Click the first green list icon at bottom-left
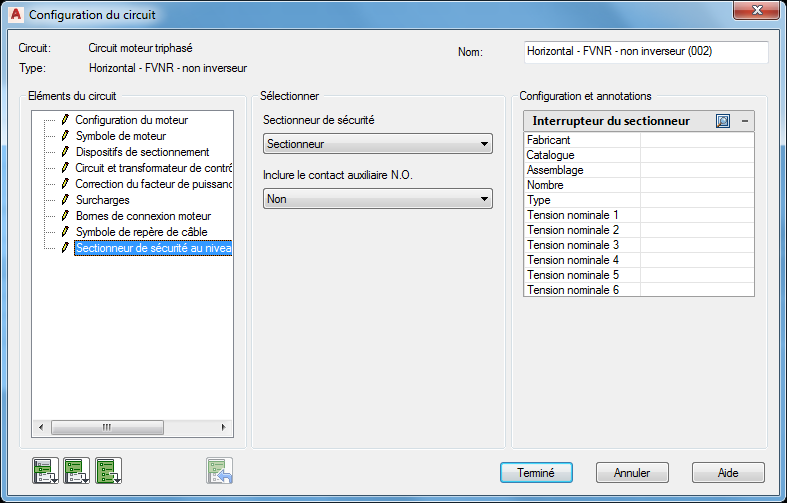Screen dimensions: 787x503 (x=46, y=470)
